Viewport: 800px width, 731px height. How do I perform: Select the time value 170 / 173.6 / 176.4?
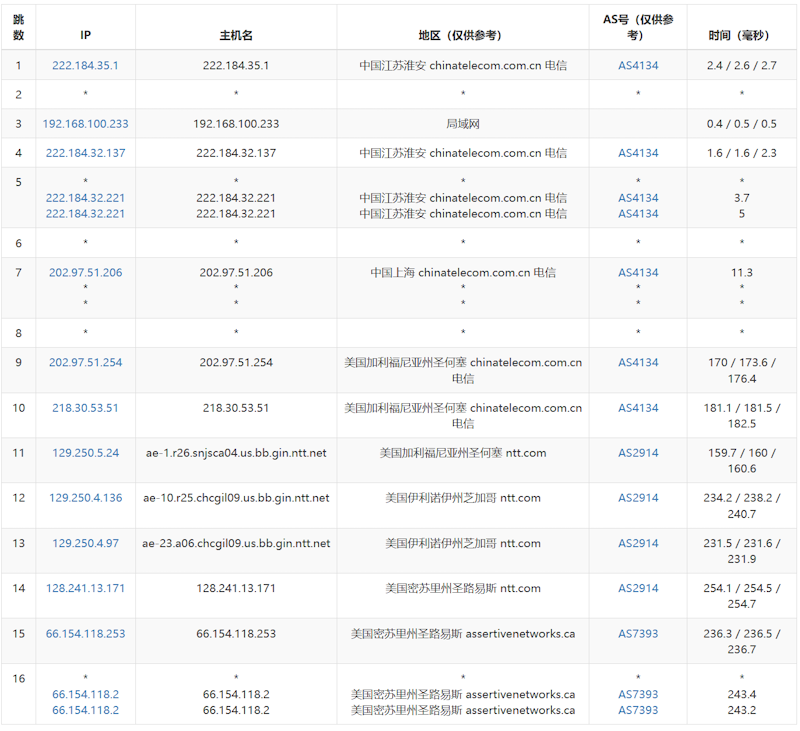click(742, 371)
